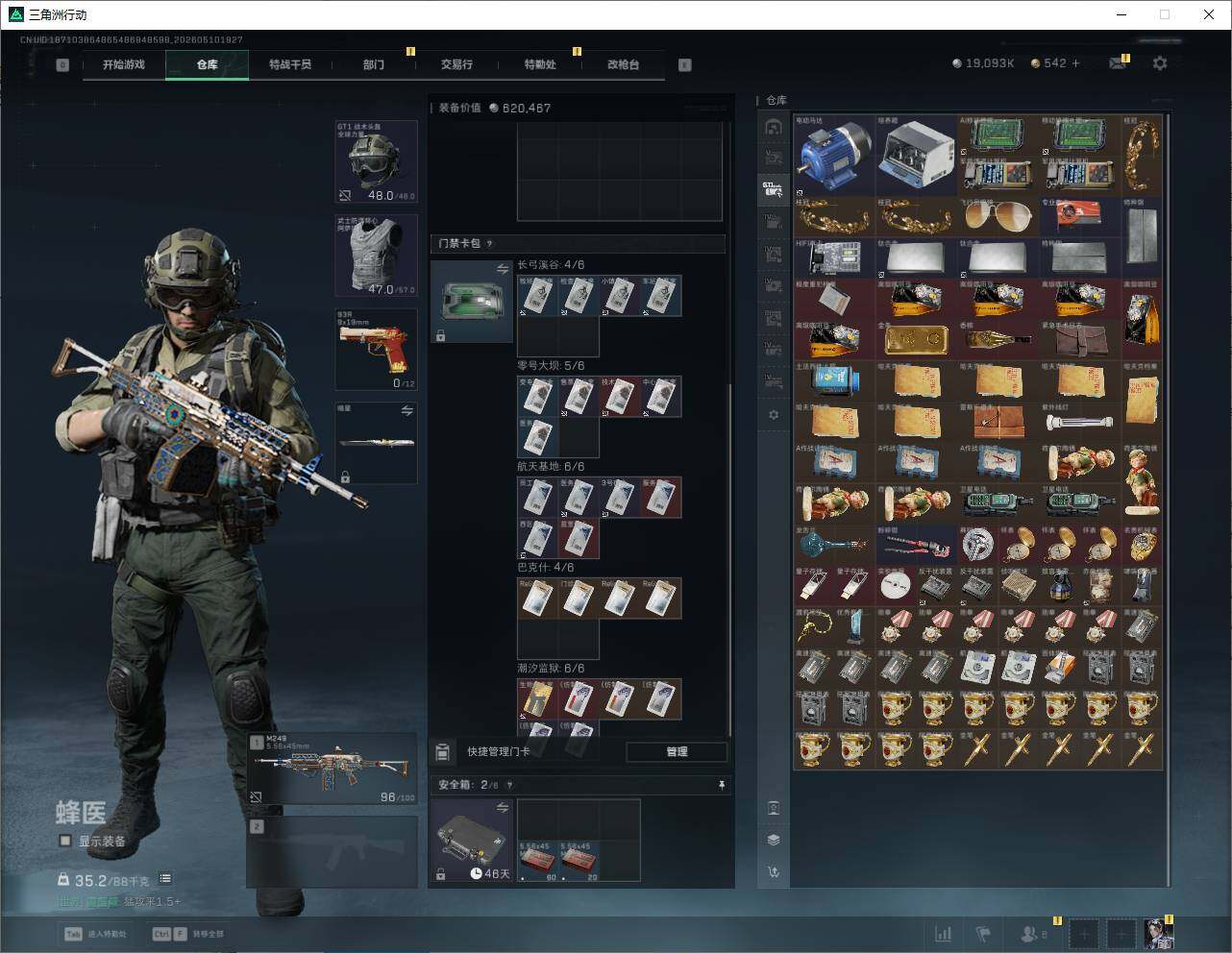Click the storage sort arrows icon
Screen dimensions: 1232x953
click(x=774, y=872)
